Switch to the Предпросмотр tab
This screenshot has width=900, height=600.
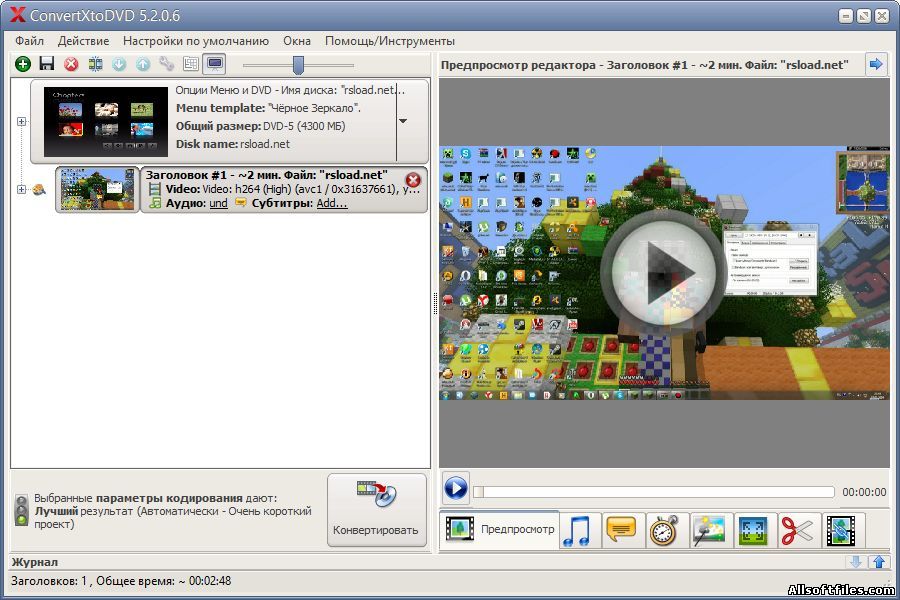coord(499,529)
